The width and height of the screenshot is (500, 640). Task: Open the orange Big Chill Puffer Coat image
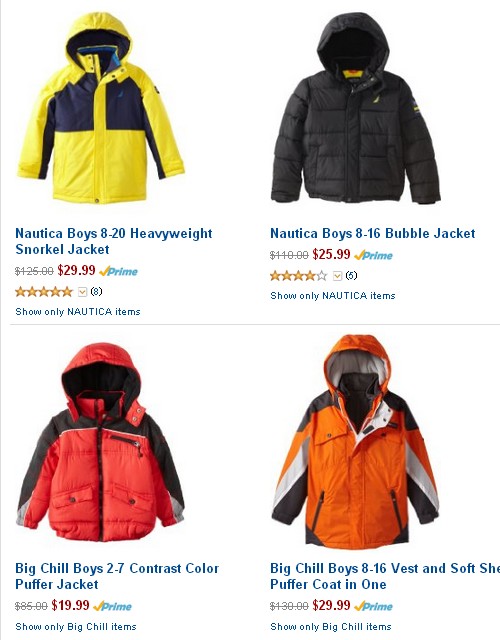pyautogui.click(x=355, y=442)
